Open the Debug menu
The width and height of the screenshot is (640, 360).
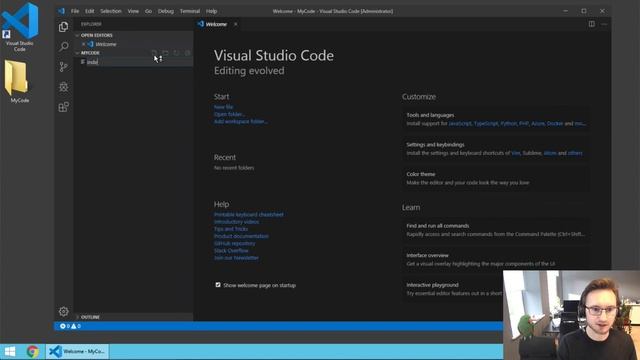pos(166,11)
